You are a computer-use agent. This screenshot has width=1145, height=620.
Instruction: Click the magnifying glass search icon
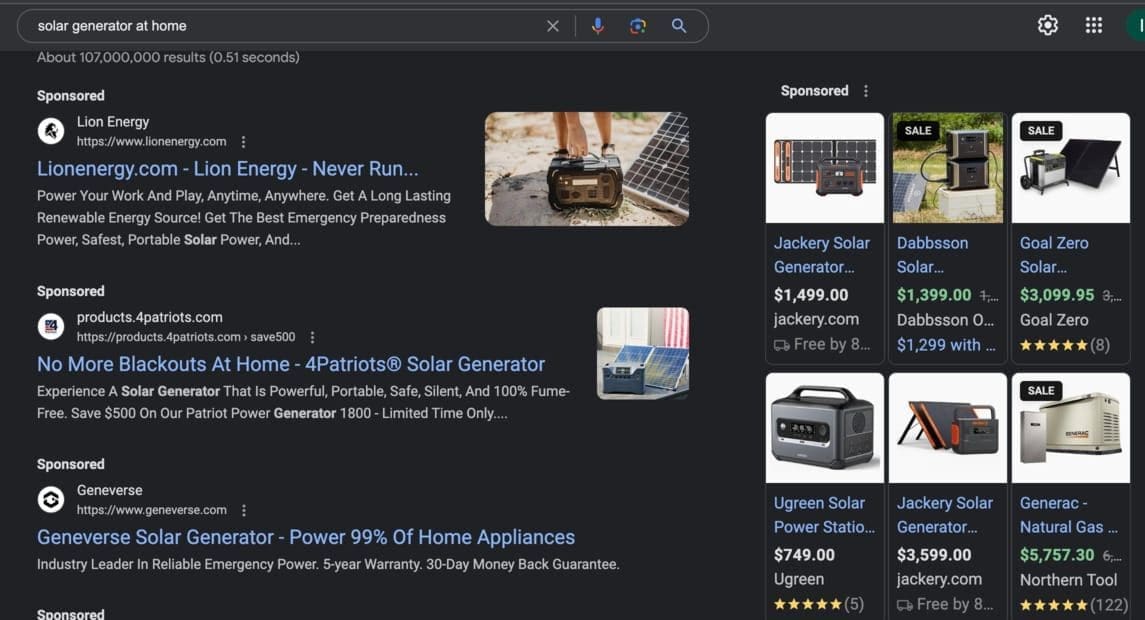click(679, 26)
